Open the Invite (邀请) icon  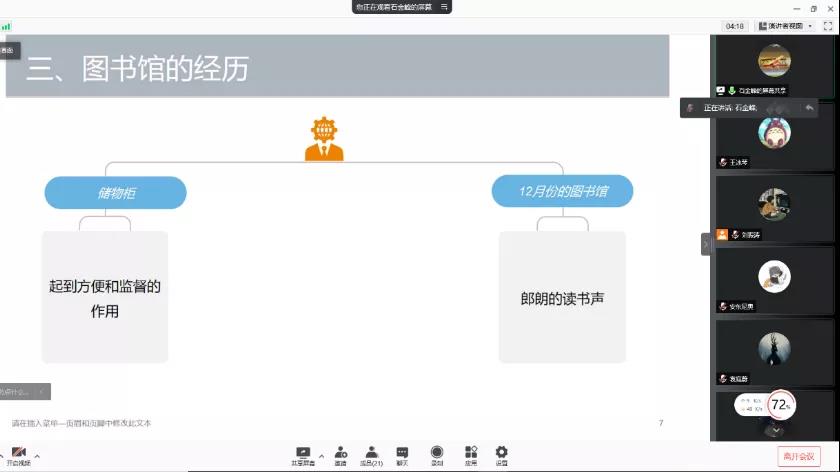[341, 454]
